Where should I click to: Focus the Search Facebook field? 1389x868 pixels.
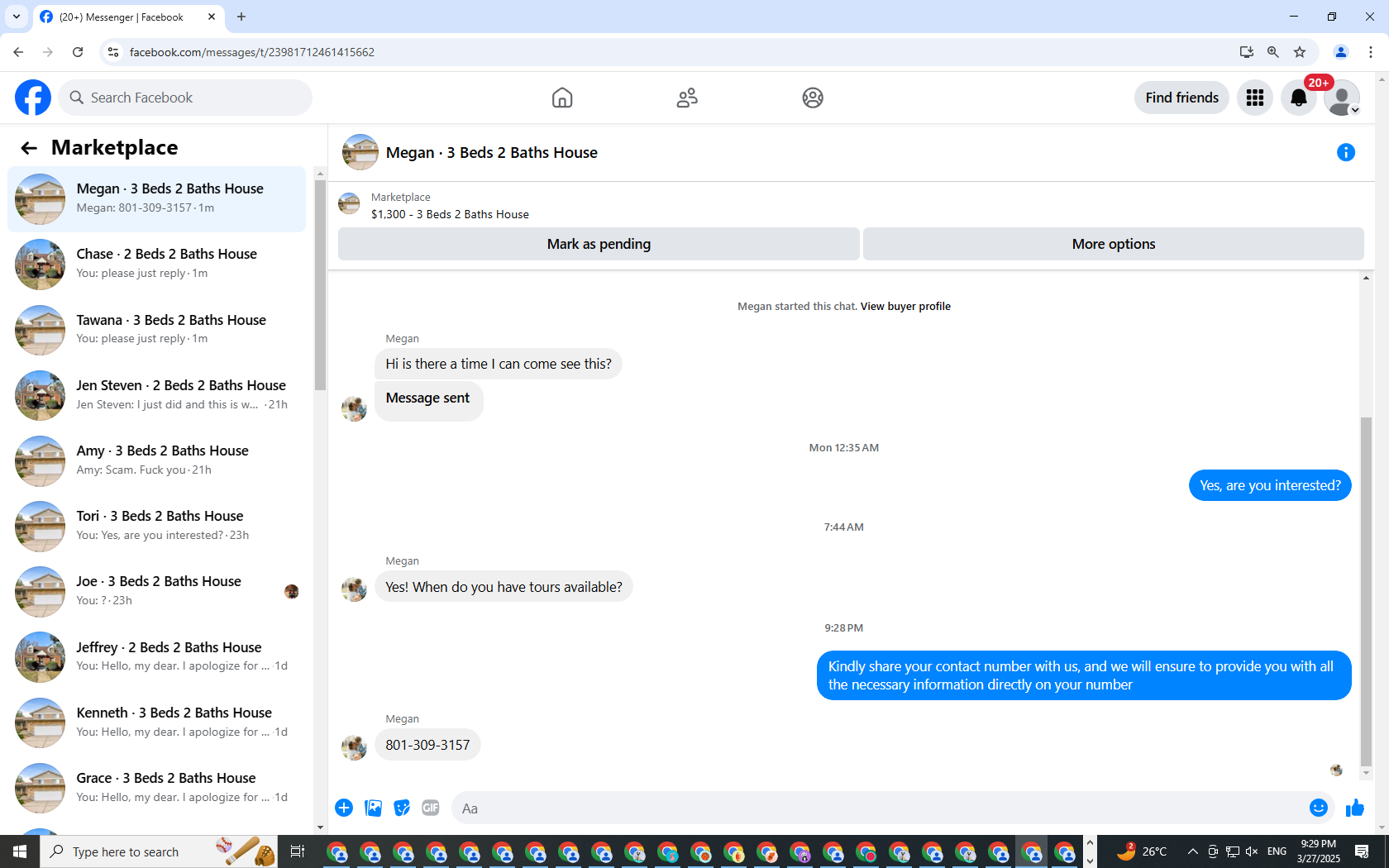coord(186,98)
